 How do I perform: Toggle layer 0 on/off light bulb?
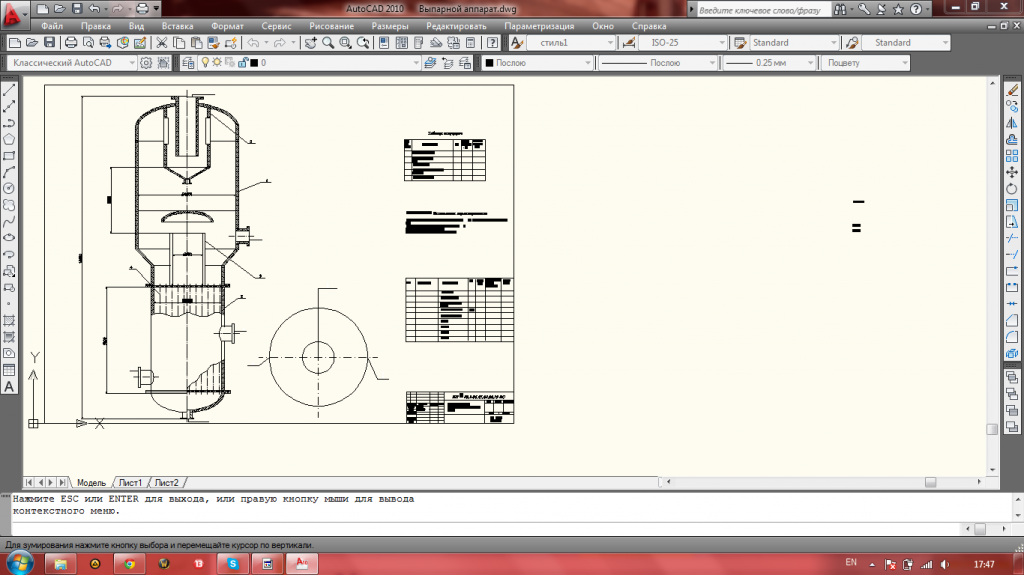pyautogui.click(x=205, y=62)
